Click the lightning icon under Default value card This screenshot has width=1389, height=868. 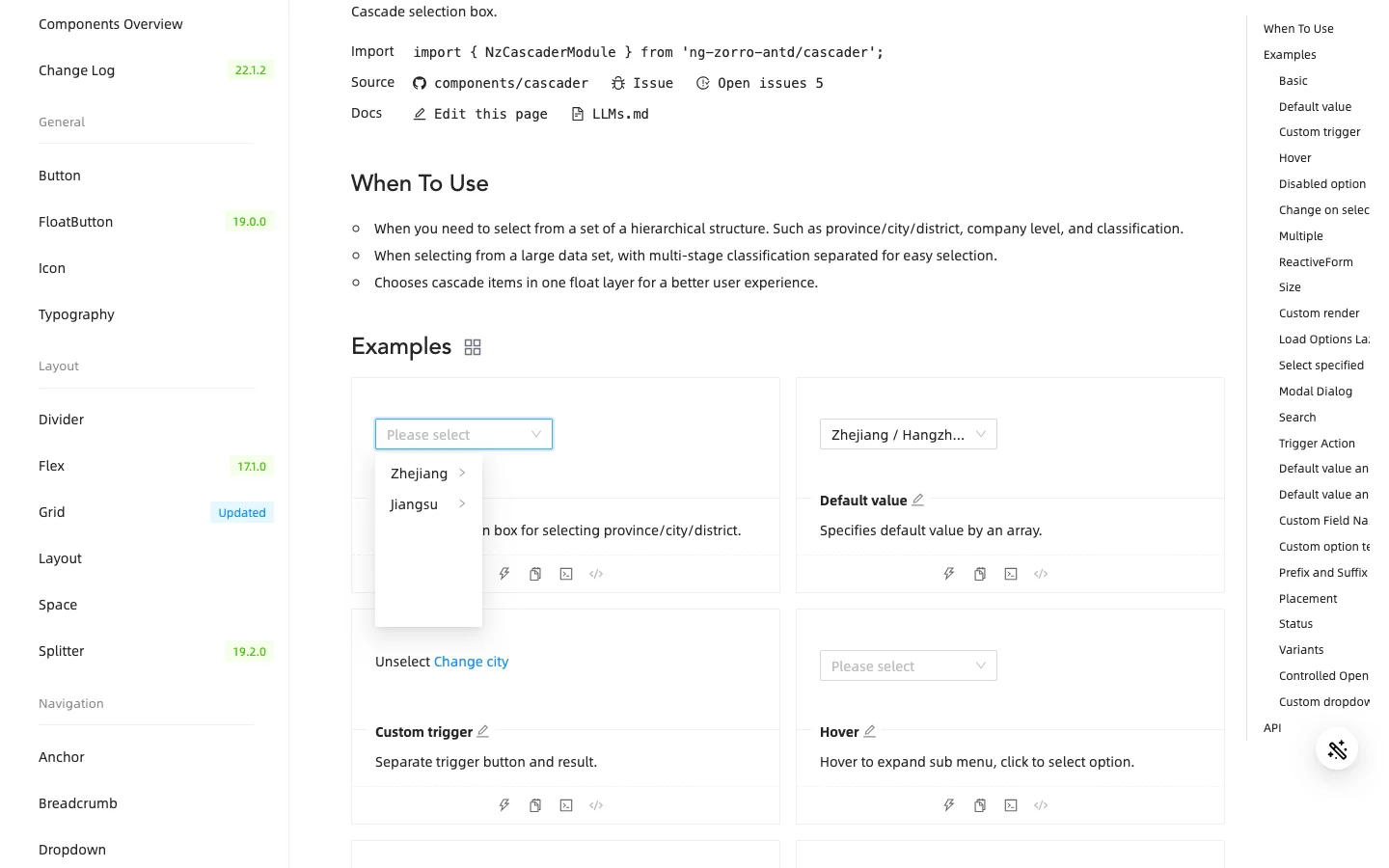pyautogui.click(x=949, y=574)
